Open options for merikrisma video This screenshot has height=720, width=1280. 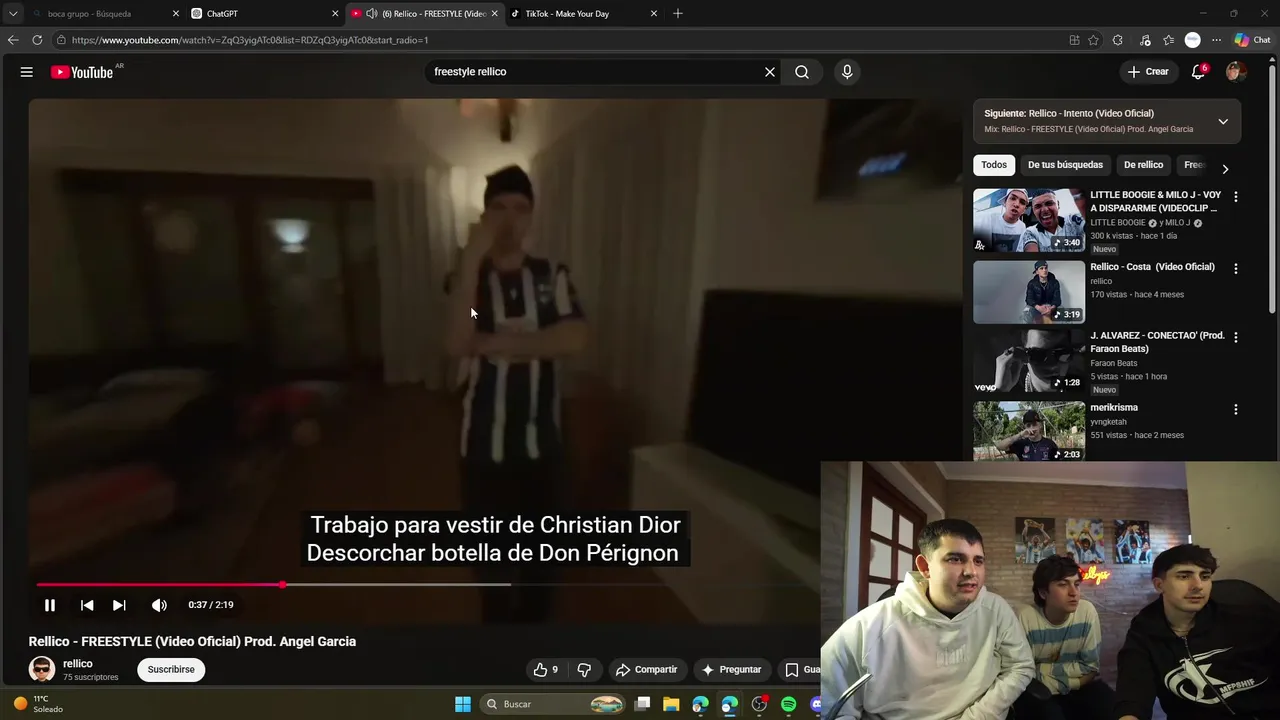[1236, 410]
